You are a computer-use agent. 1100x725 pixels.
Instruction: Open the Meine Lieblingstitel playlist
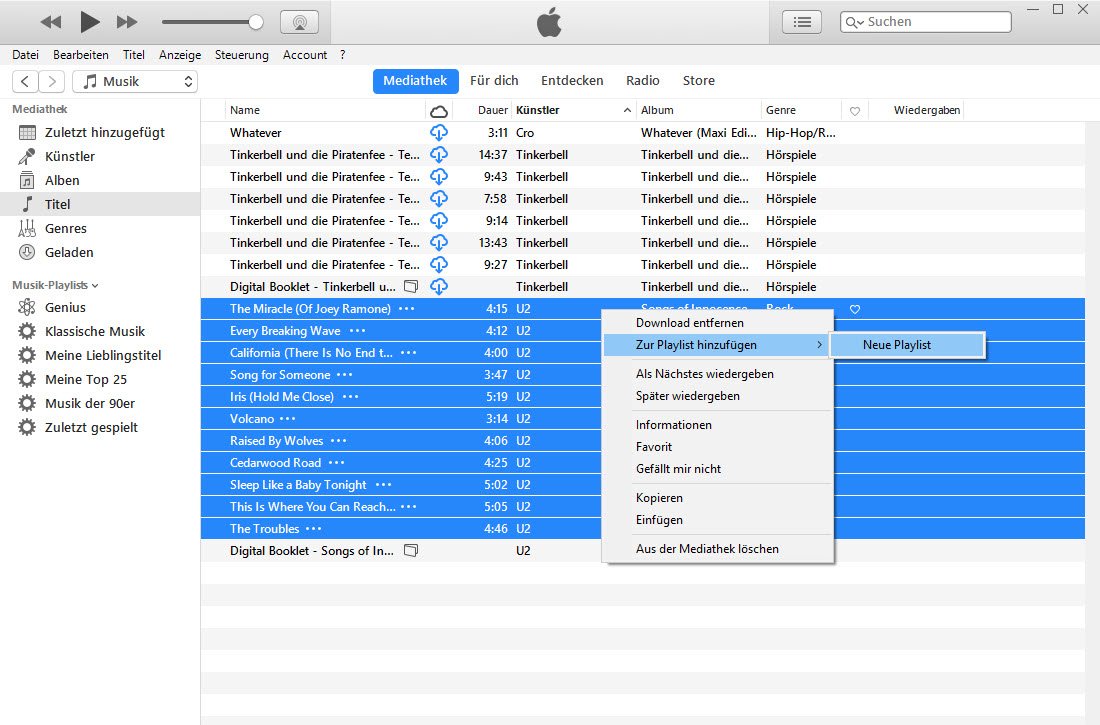(100, 355)
